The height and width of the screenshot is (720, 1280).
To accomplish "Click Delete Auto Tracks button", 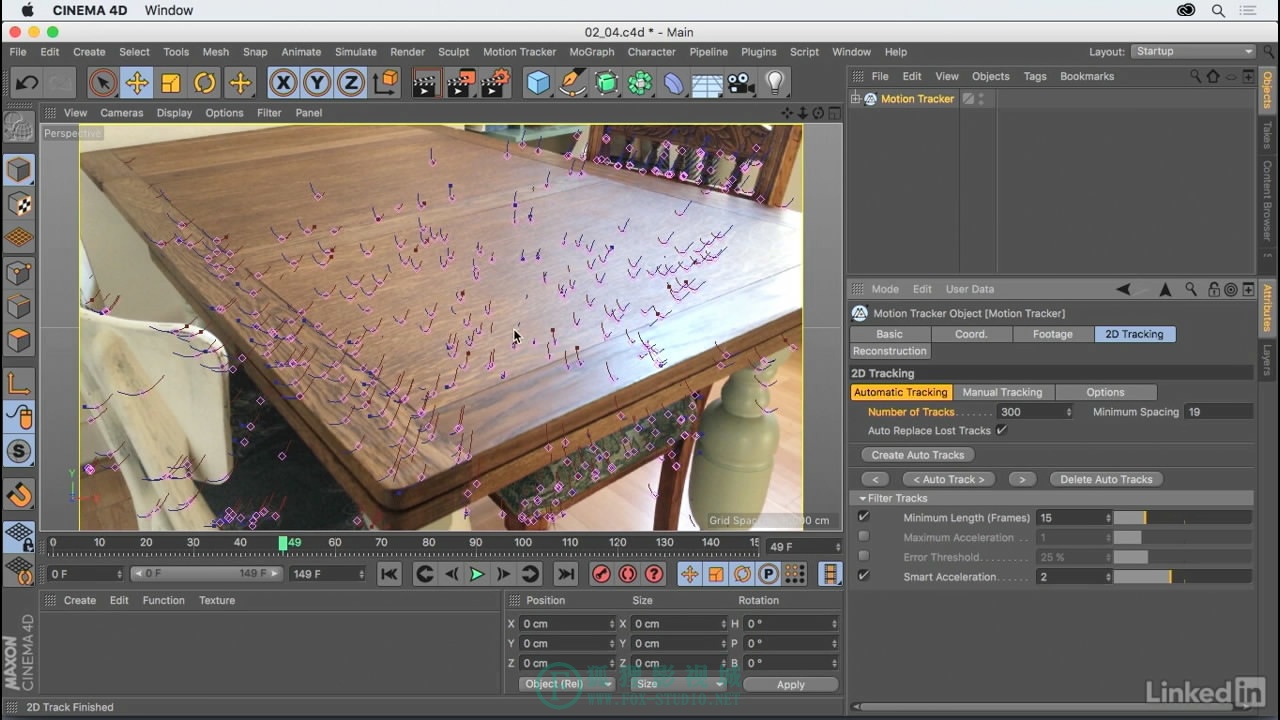I will (x=1106, y=479).
